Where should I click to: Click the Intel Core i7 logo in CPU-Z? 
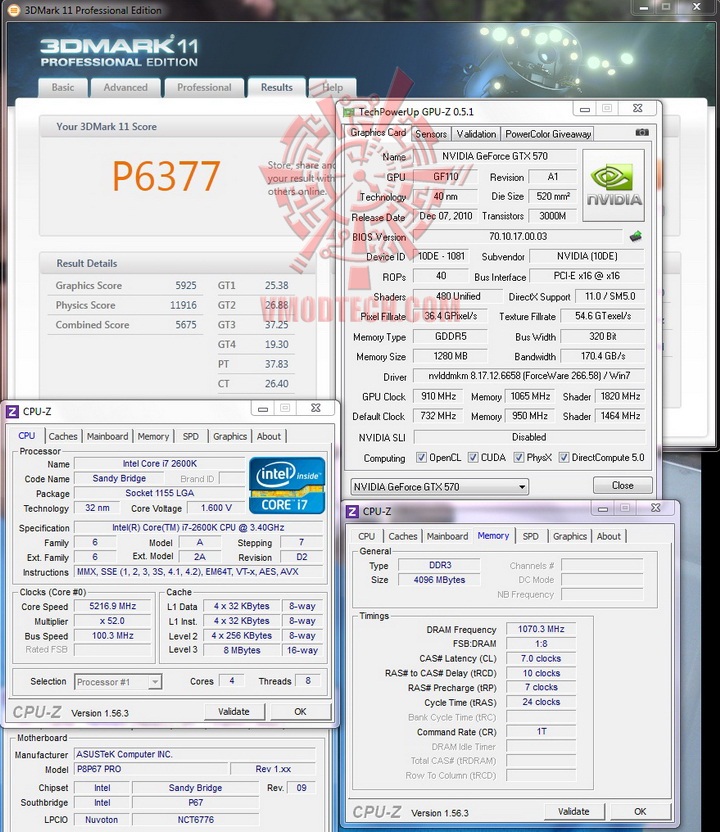(x=287, y=486)
